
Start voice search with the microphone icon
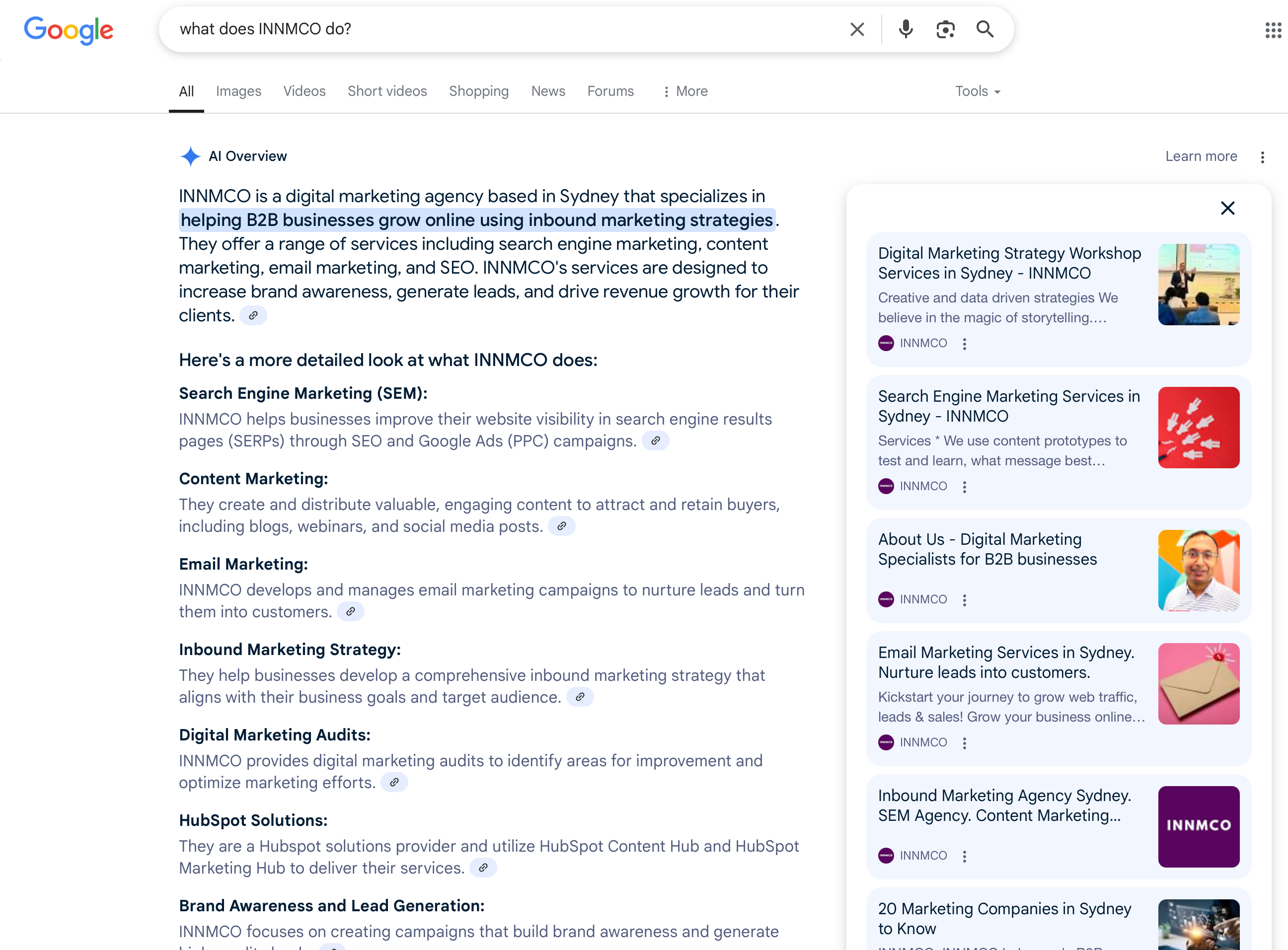[906, 29]
